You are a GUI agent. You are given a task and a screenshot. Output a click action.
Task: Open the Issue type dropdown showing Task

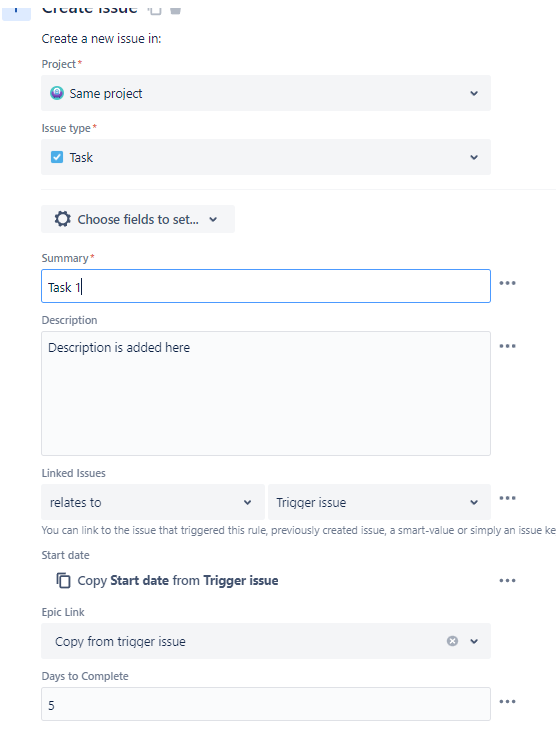coord(266,157)
